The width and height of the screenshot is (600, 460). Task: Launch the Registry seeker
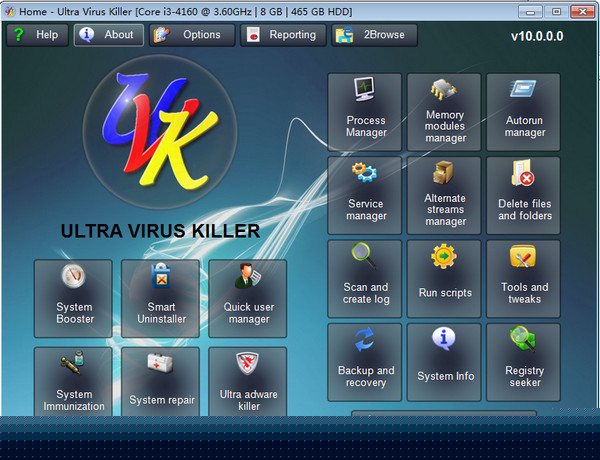point(523,362)
